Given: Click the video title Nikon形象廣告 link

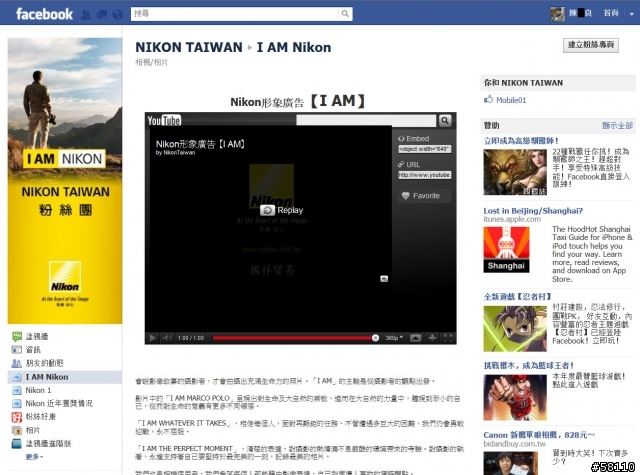Looking at the screenshot, I should click(200, 144).
